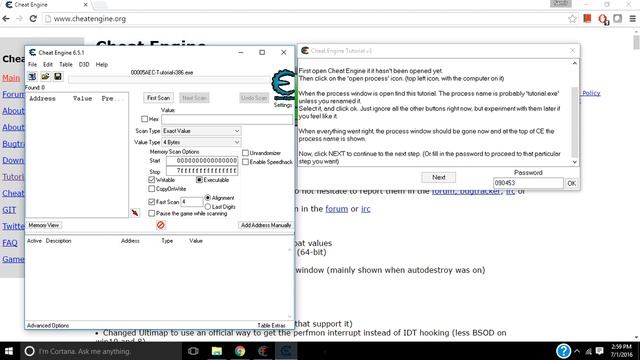Viewport: 640px width, 360px height.
Task: Open the GIT link in the website sidebar
Action: coord(9,210)
